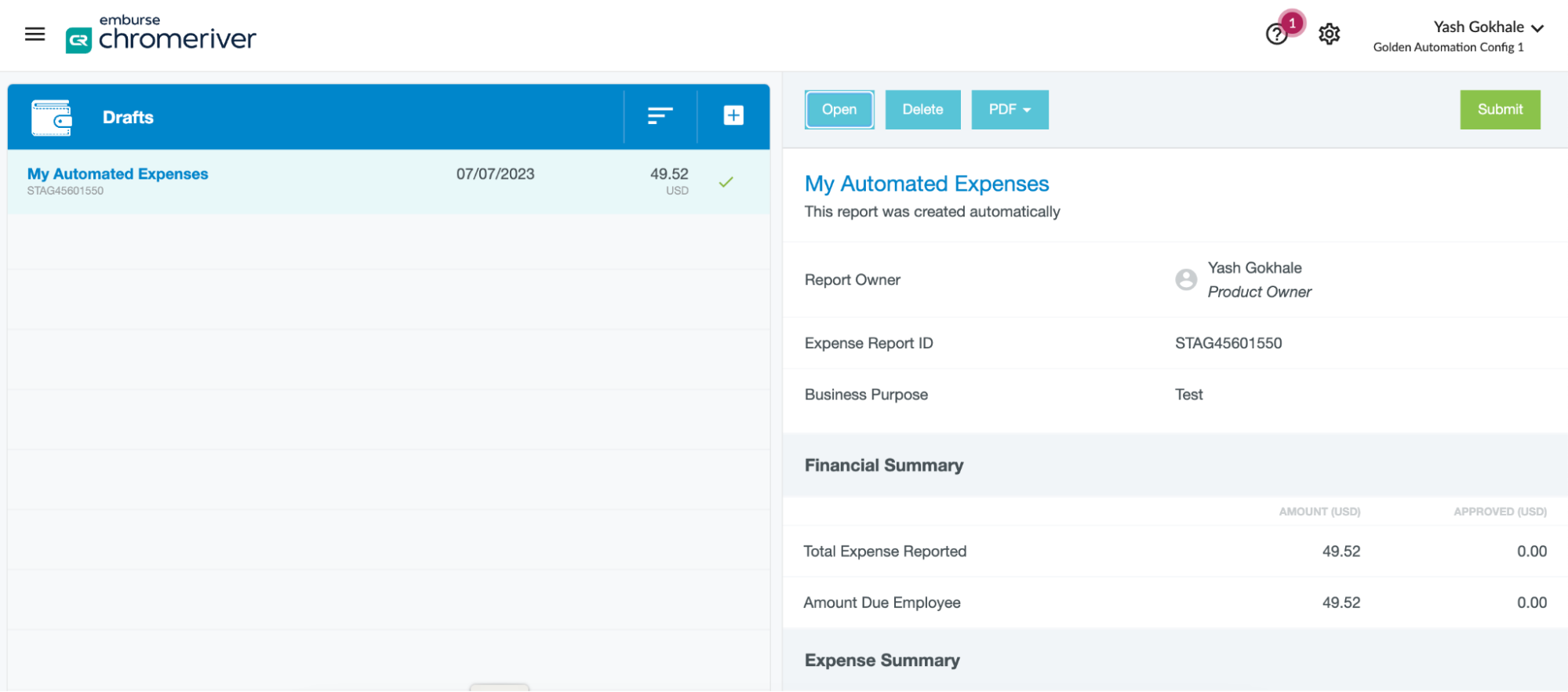Select My Automated Expenses draft row

[x=388, y=181]
